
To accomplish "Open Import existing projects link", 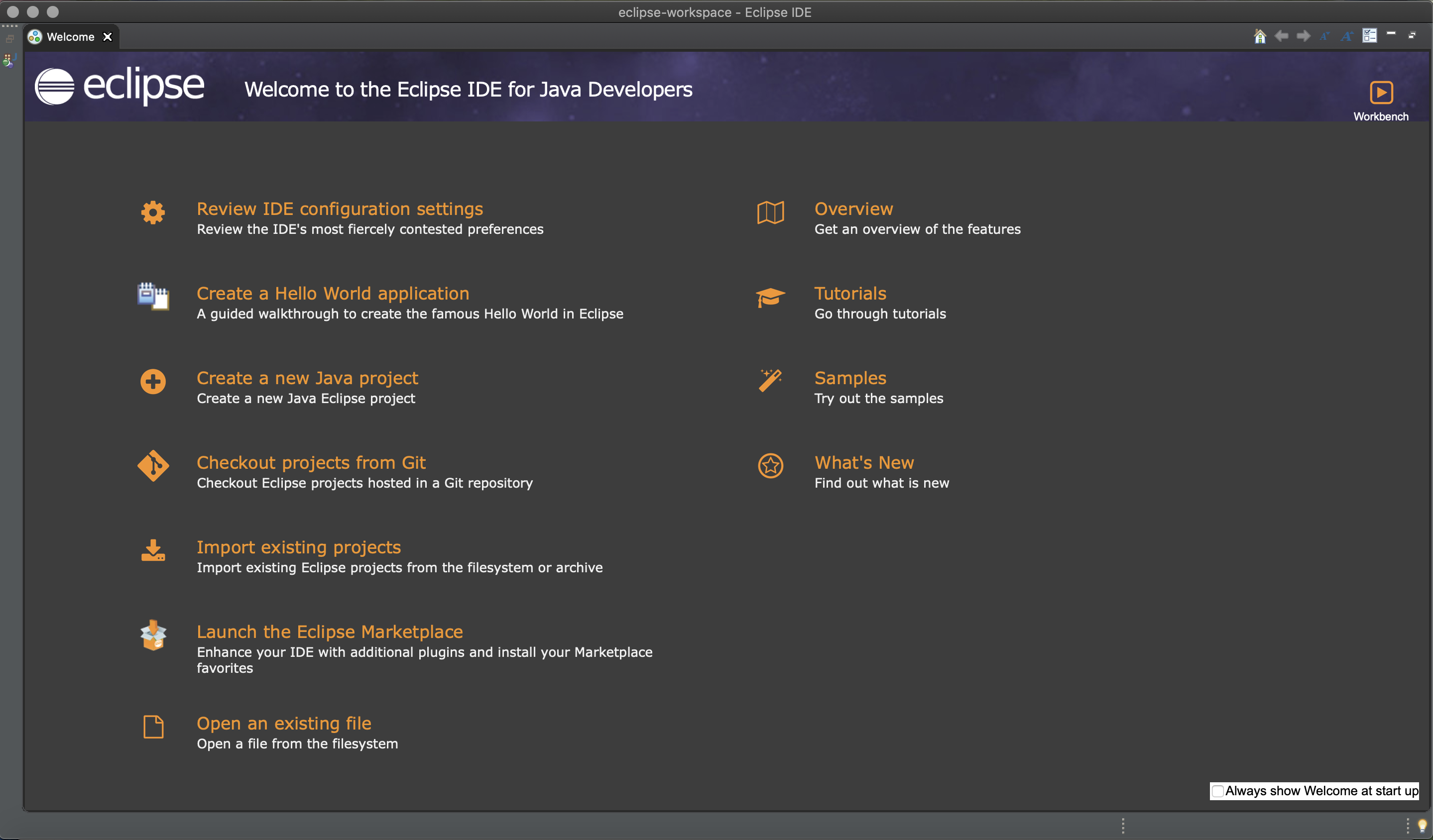I will [299, 547].
